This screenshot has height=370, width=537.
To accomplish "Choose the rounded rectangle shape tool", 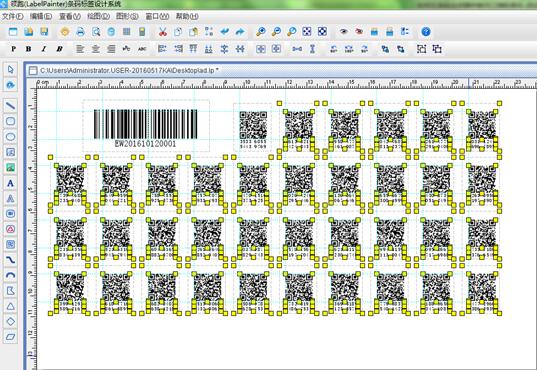I will [x=11, y=121].
